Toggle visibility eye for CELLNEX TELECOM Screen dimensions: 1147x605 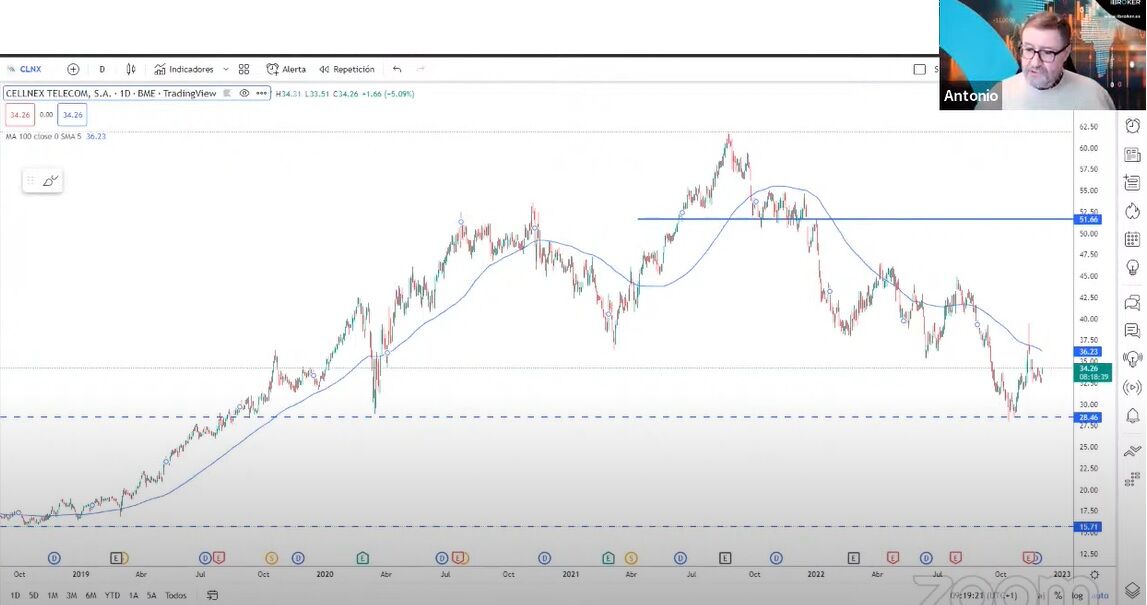(x=244, y=94)
